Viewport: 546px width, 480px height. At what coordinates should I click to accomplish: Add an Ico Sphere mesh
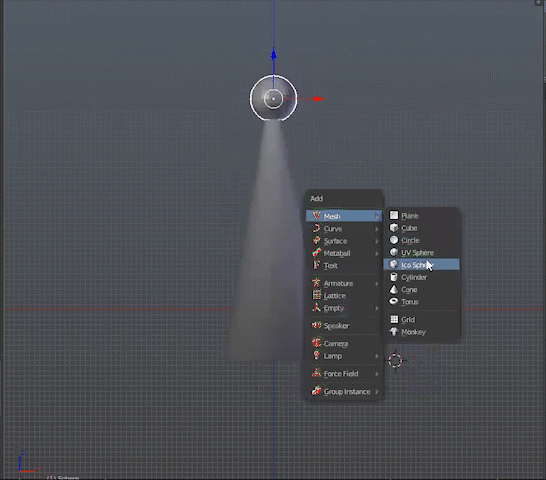coord(421,265)
